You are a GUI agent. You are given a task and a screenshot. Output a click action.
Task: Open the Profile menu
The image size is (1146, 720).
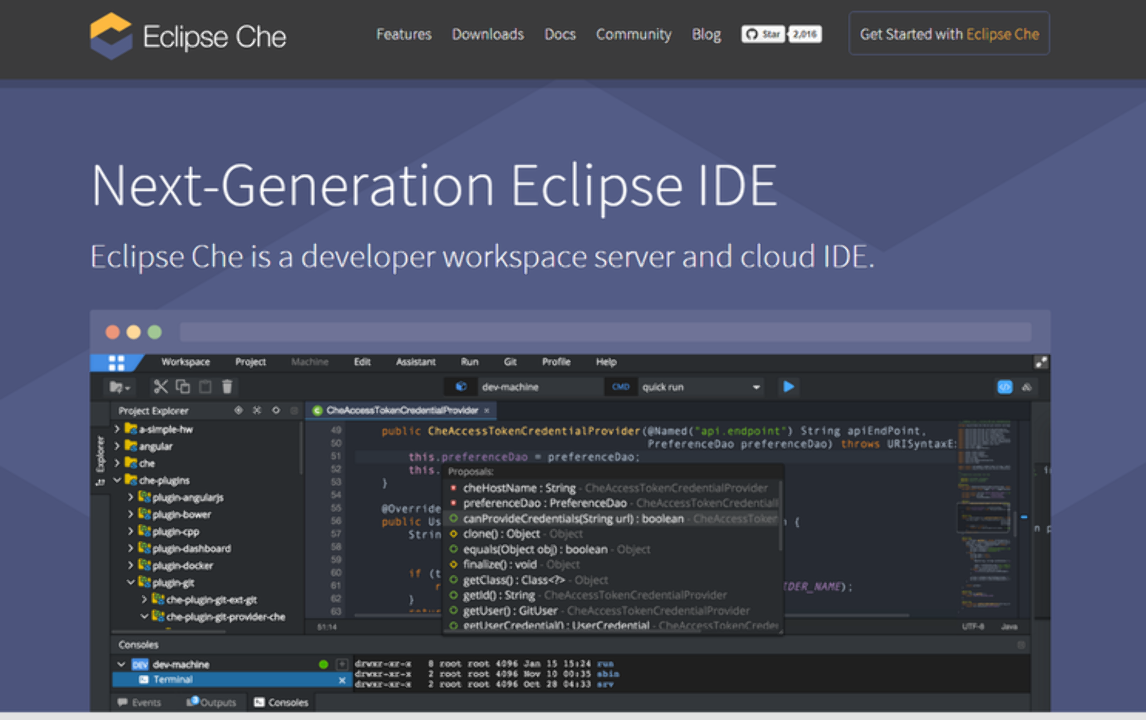click(x=556, y=362)
